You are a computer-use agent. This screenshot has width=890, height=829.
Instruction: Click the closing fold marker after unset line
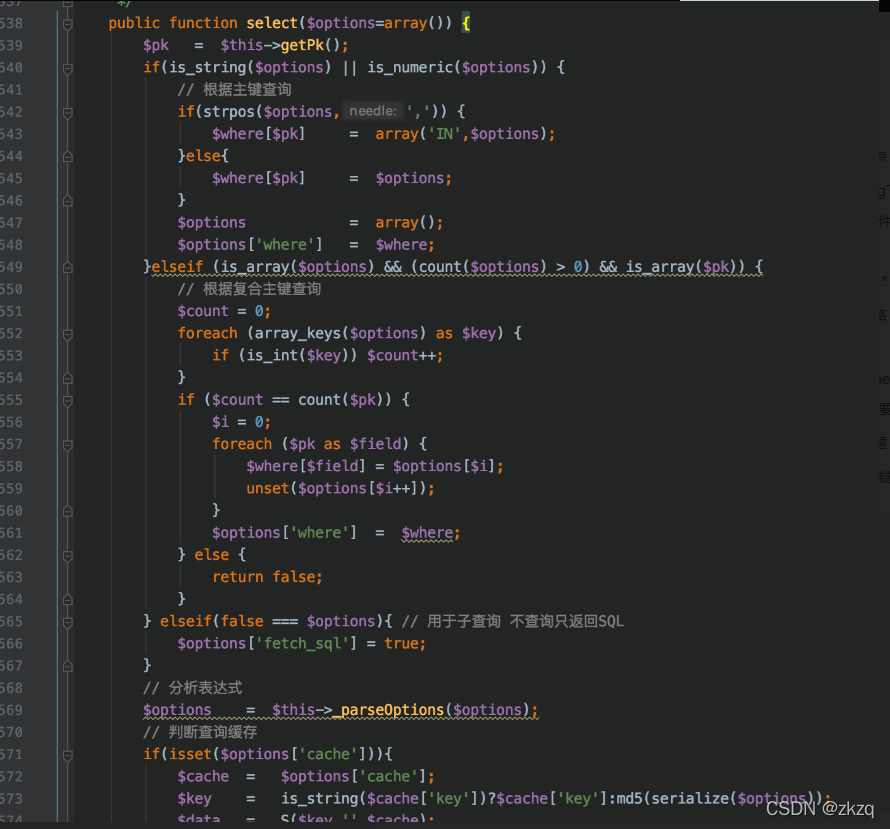(x=68, y=511)
